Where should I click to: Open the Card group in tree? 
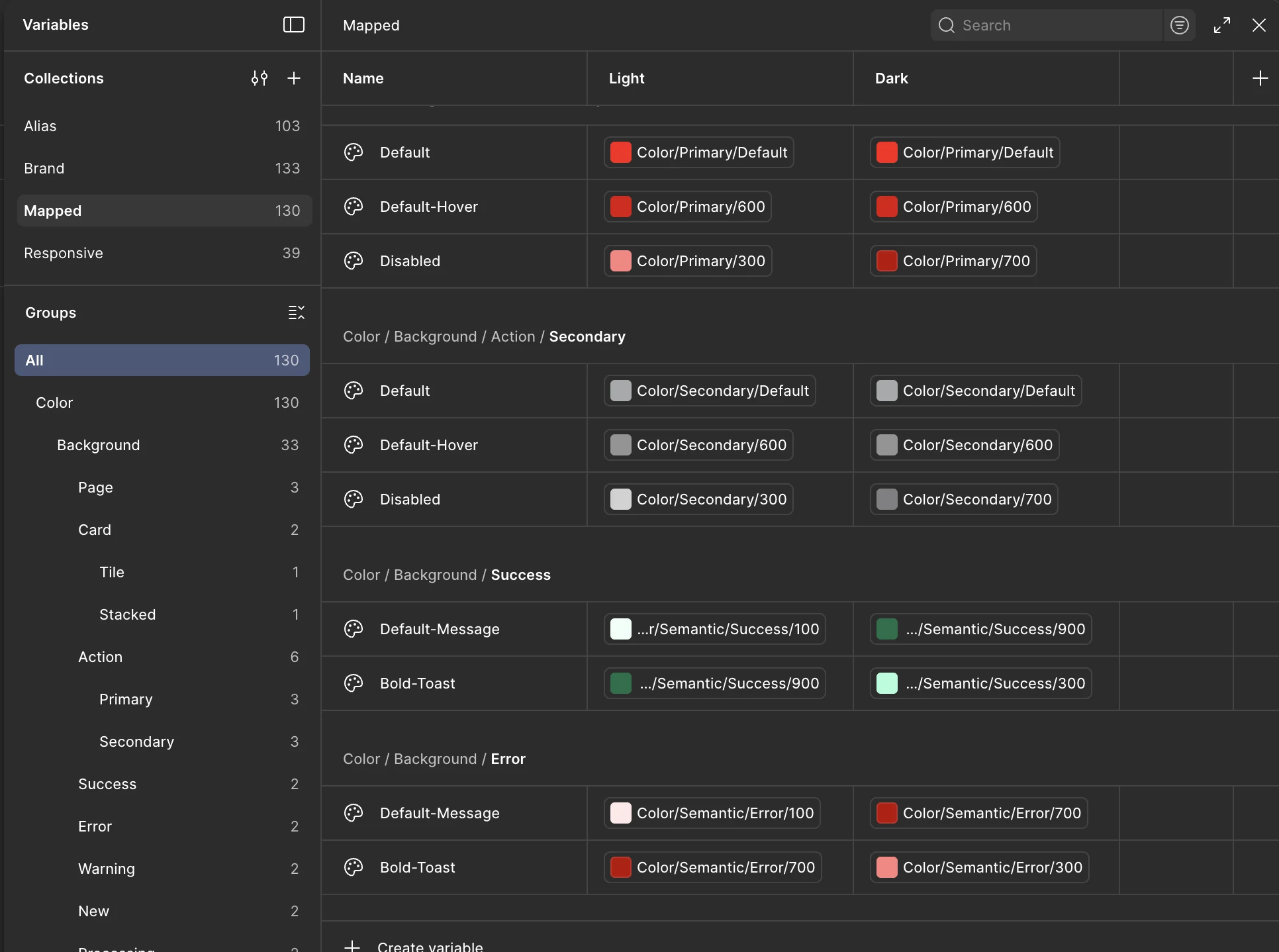162,530
